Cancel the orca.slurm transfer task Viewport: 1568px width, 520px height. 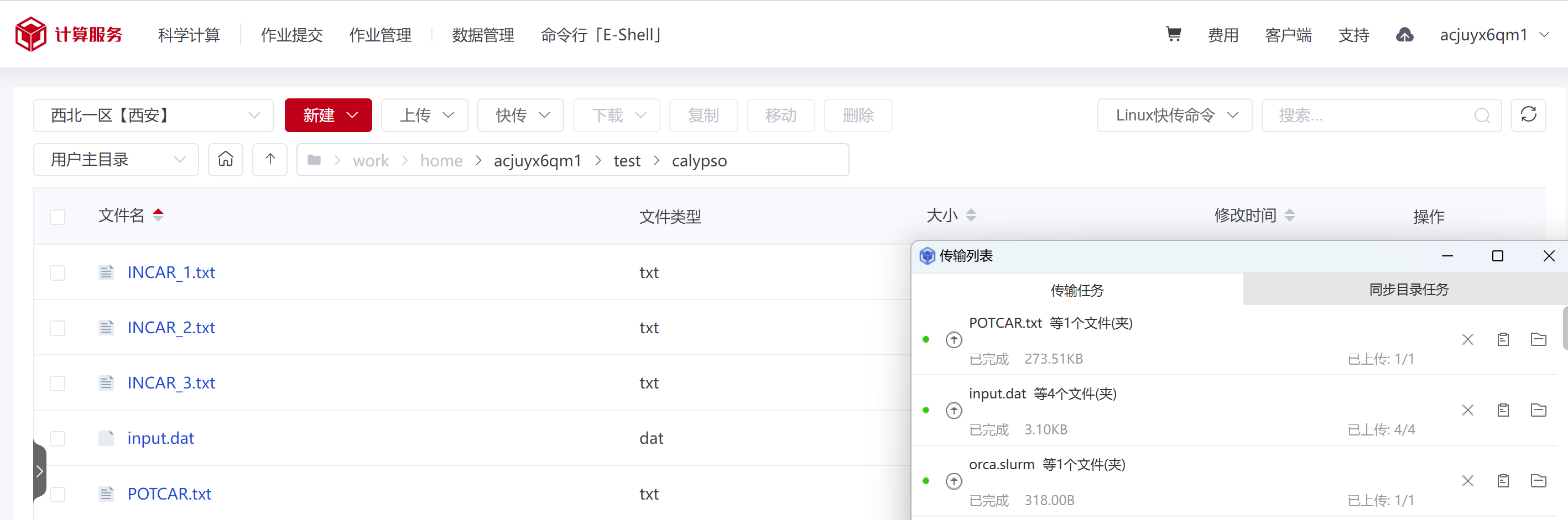coord(1467,481)
